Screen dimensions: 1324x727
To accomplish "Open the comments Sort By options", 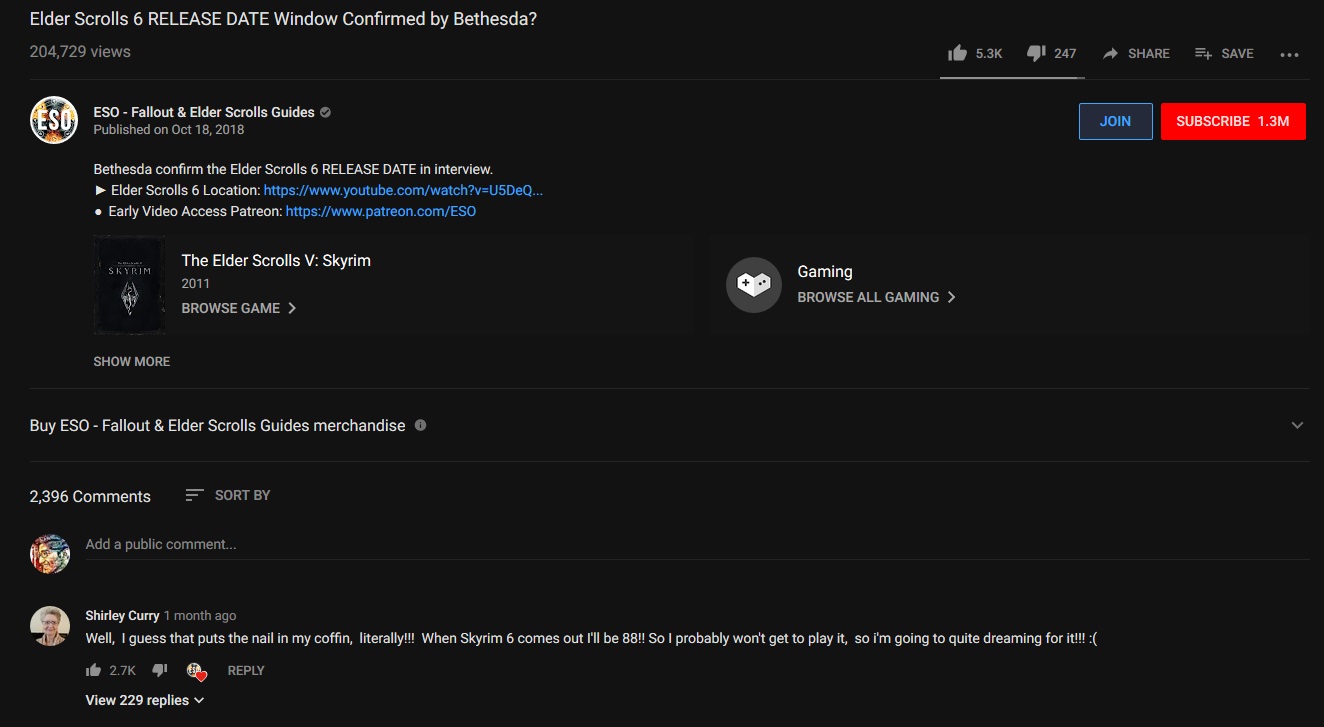I will [x=228, y=494].
